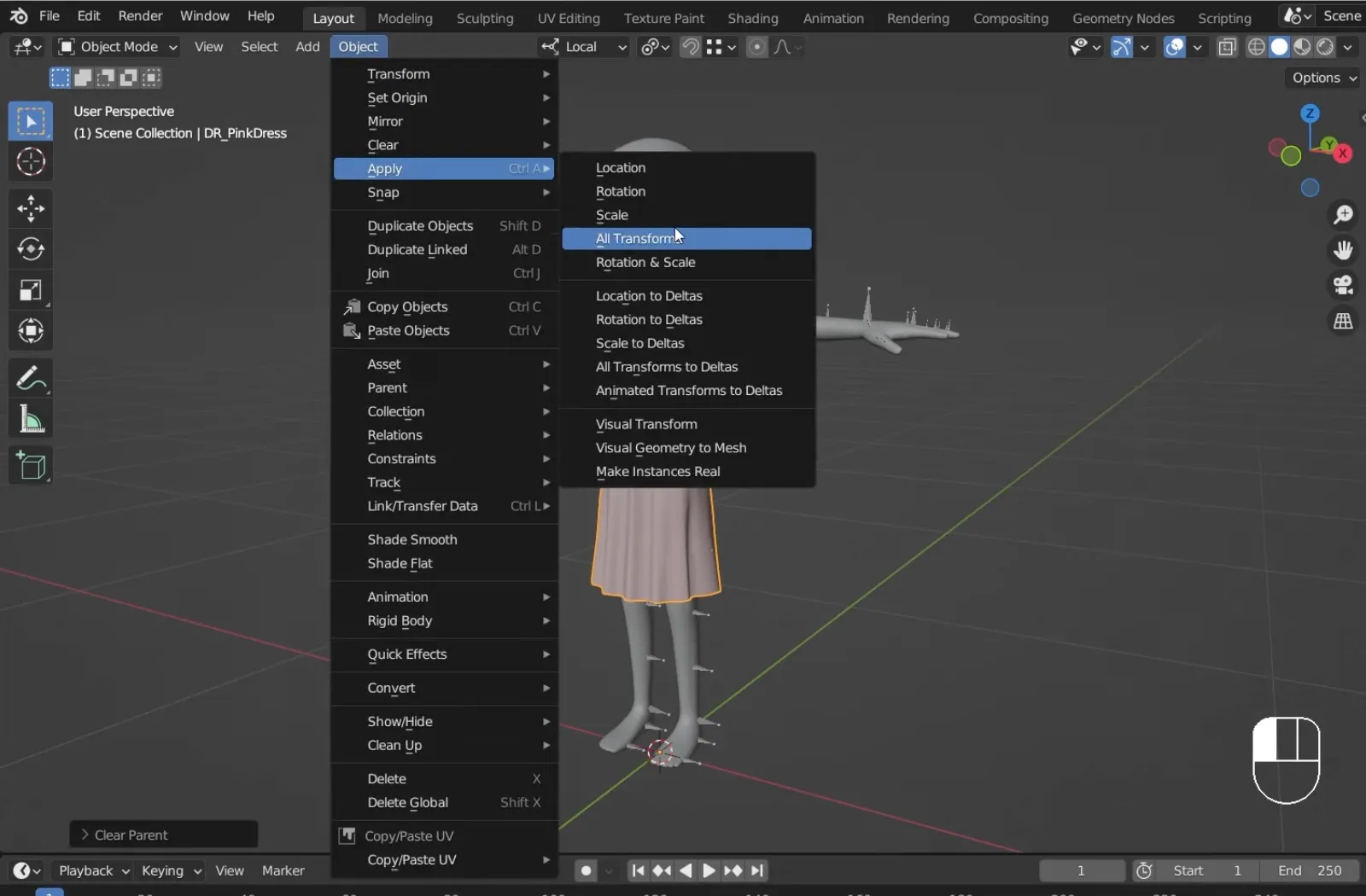
Task: Open the Playback dropdown
Action: [x=92, y=870]
